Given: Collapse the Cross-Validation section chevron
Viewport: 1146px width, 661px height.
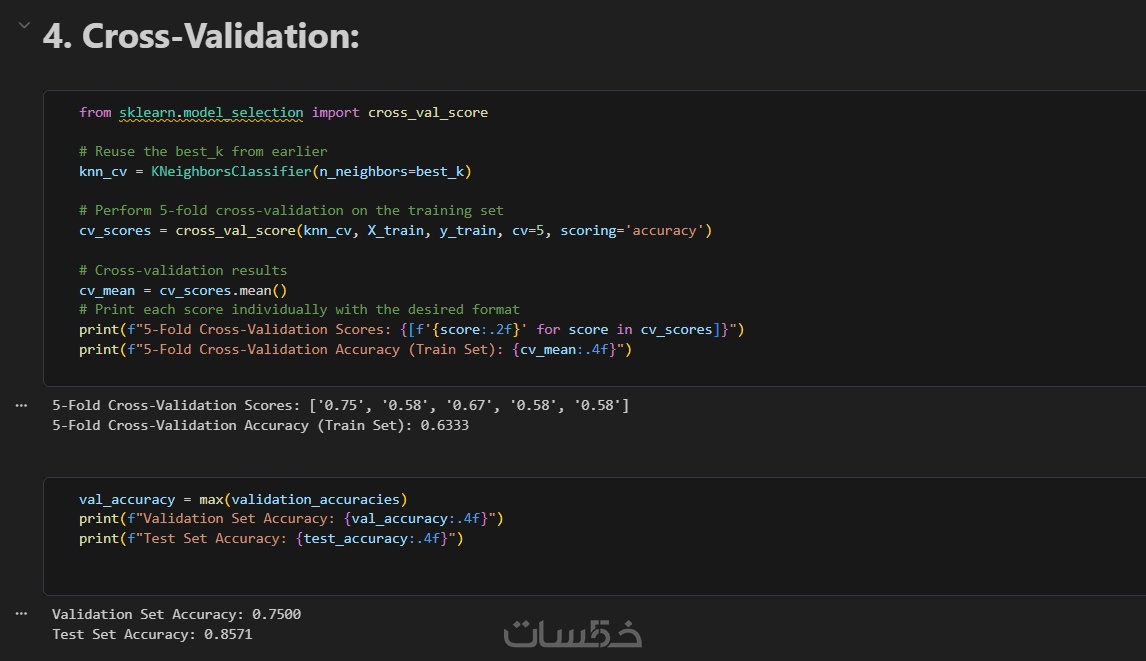Looking at the screenshot, I should (22, 26).
